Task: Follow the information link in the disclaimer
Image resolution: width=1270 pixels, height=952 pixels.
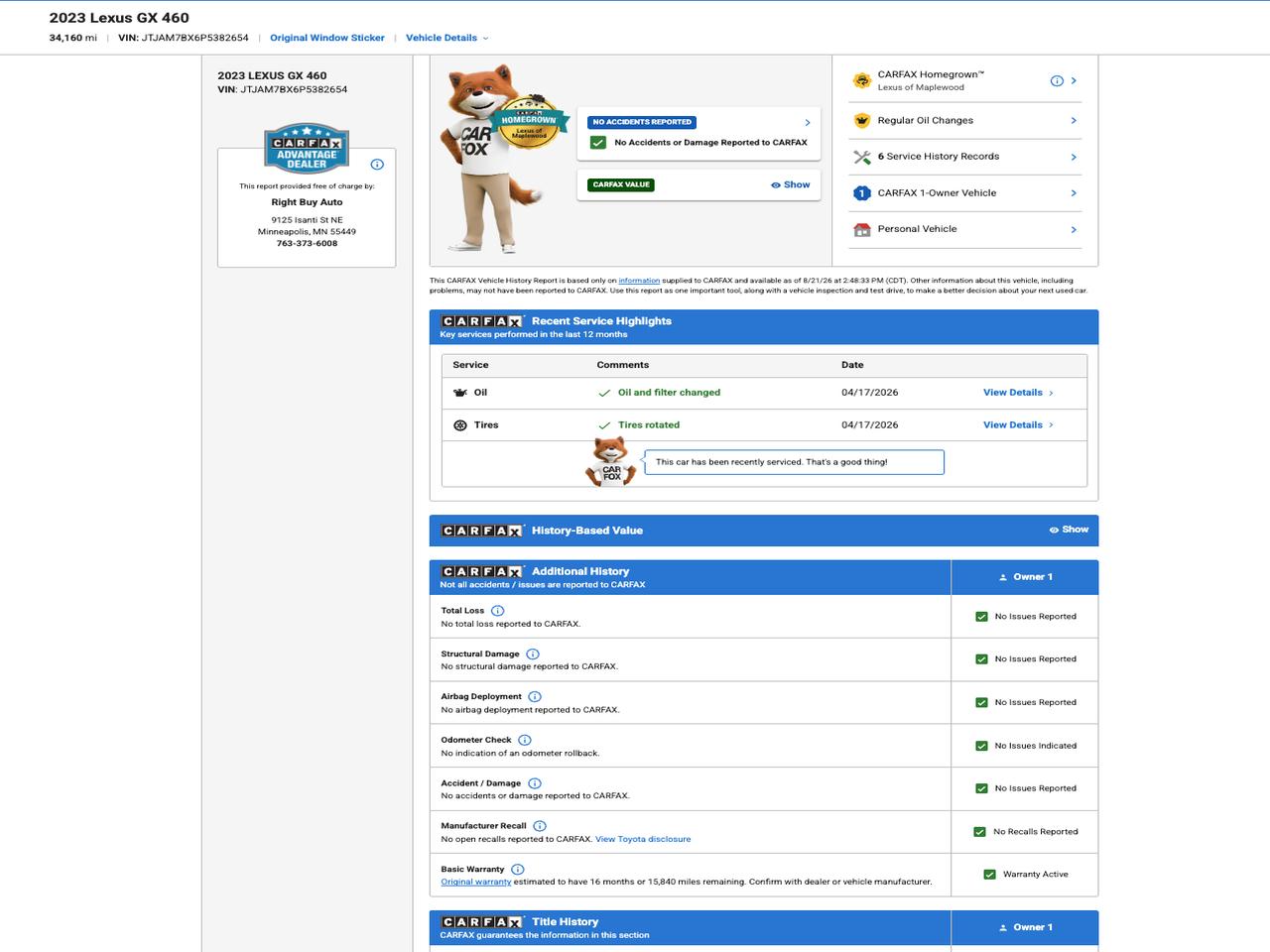Action: pos(639,281)
